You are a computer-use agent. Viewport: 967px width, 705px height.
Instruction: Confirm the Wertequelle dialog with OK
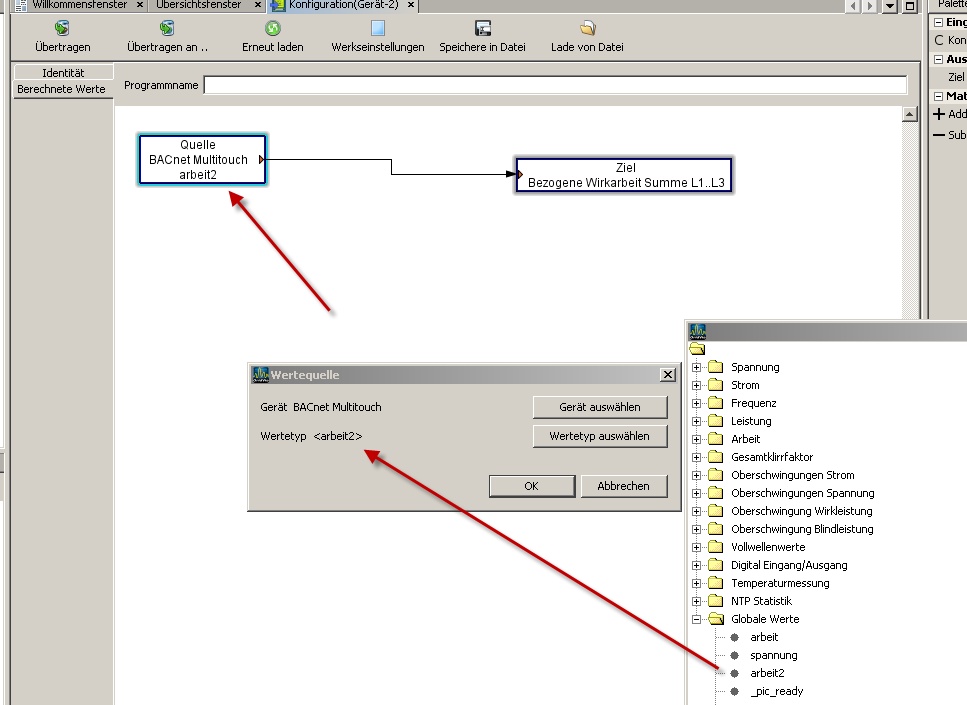(x=531, y=486)
